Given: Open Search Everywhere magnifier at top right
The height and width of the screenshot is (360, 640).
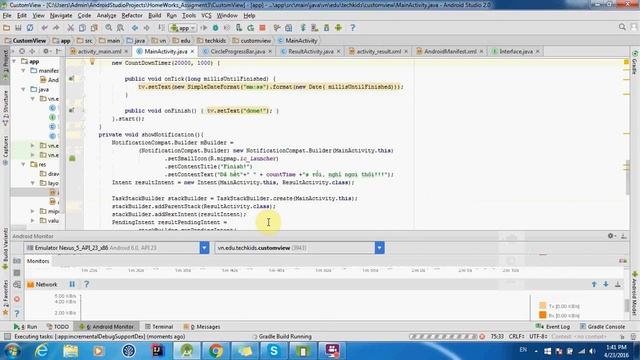Looking at the screenshot, I should coord(622,27).
